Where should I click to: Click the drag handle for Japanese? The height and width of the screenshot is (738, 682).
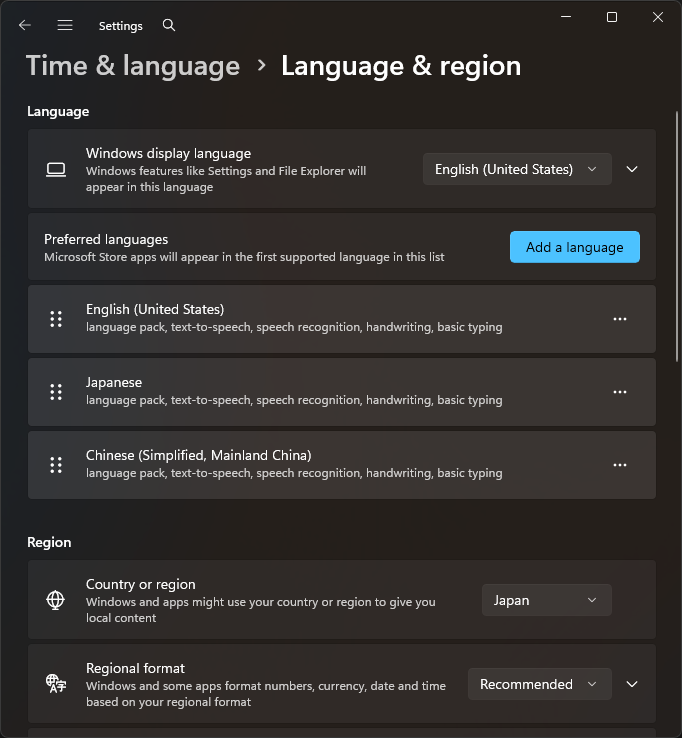(56, 392)
